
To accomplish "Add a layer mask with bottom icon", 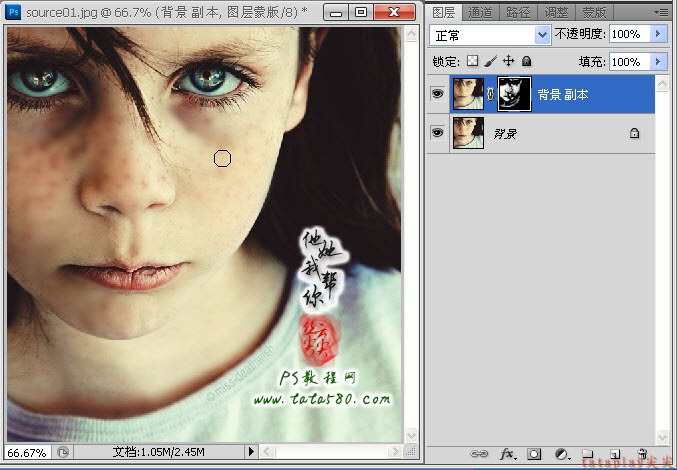I will pyautogui.click(x=534, y=454).
